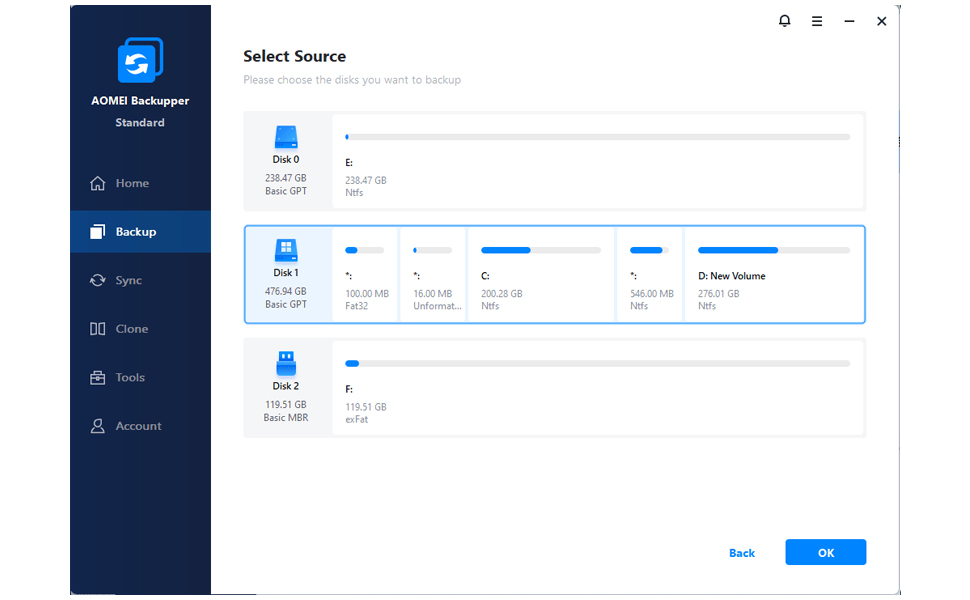Viewport: 970px width, 600px height.
Task: Select the D: New Volume partition
Action: (773, 275)
